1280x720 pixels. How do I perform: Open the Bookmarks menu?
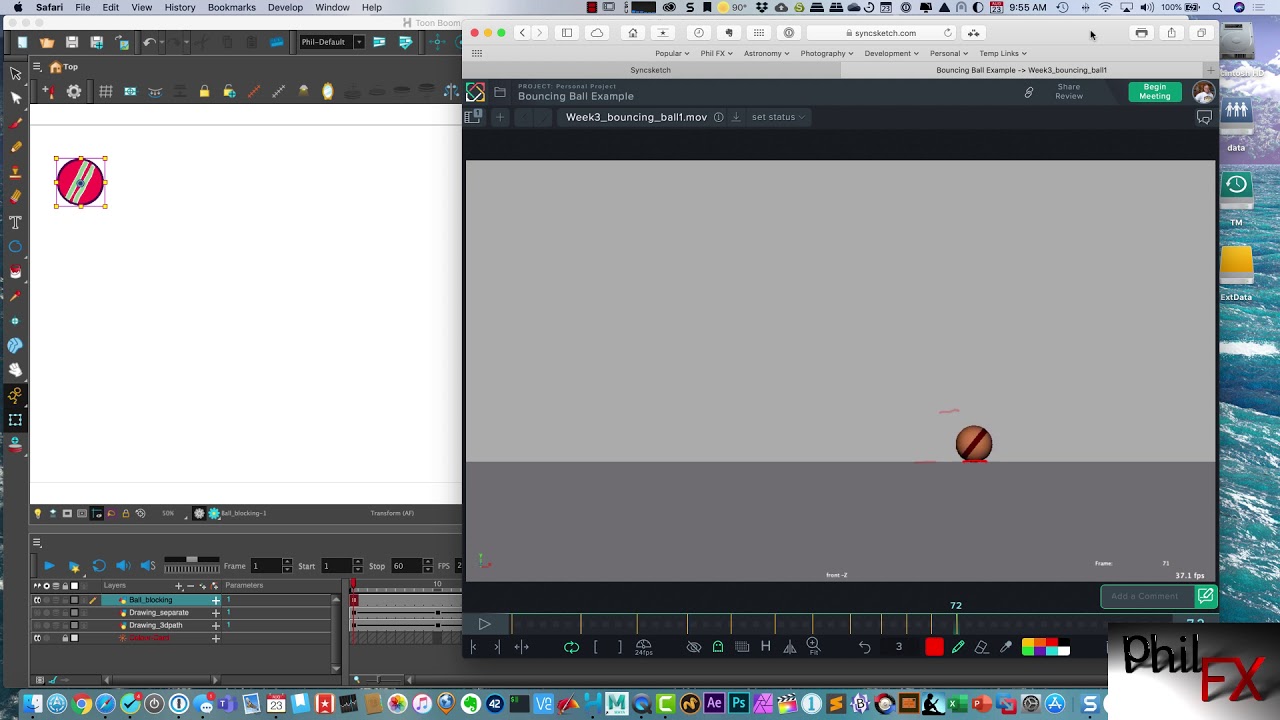click(x=231, y=7)
